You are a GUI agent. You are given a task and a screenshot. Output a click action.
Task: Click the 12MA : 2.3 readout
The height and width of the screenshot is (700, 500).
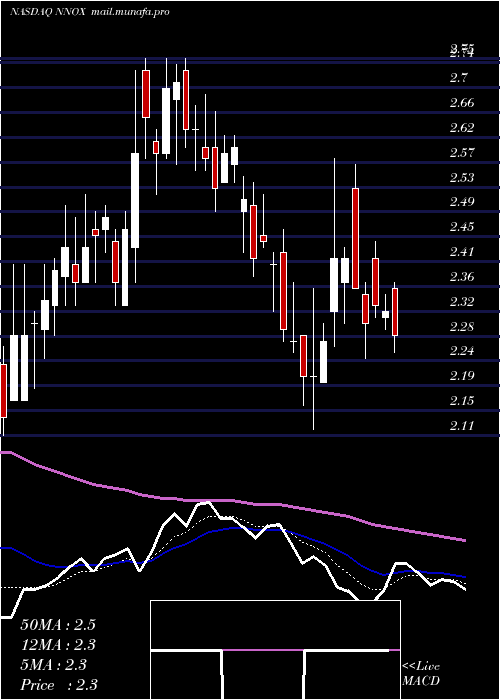point(58,645)
